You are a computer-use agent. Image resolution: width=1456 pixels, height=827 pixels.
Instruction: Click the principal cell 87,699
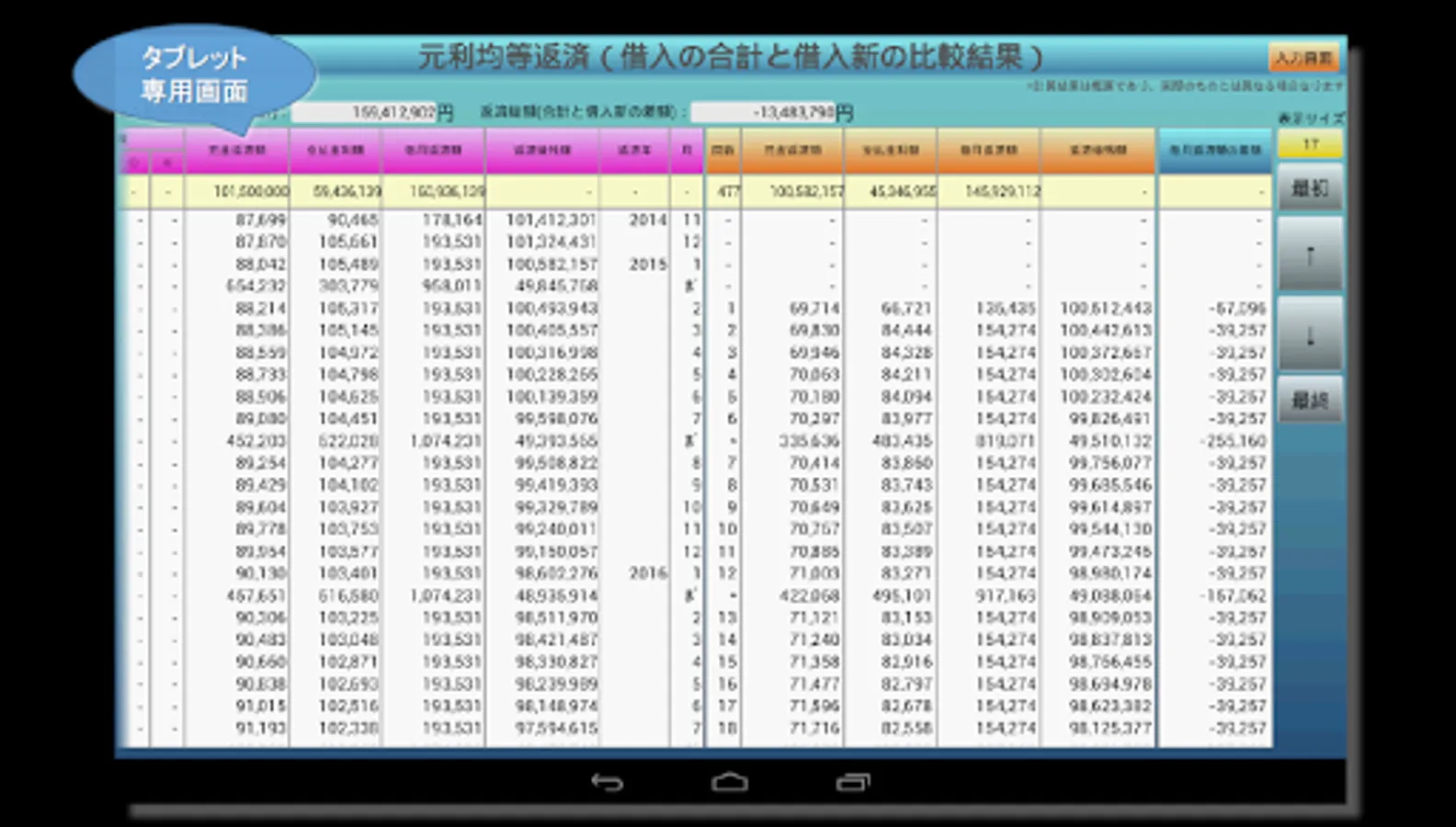260,221
